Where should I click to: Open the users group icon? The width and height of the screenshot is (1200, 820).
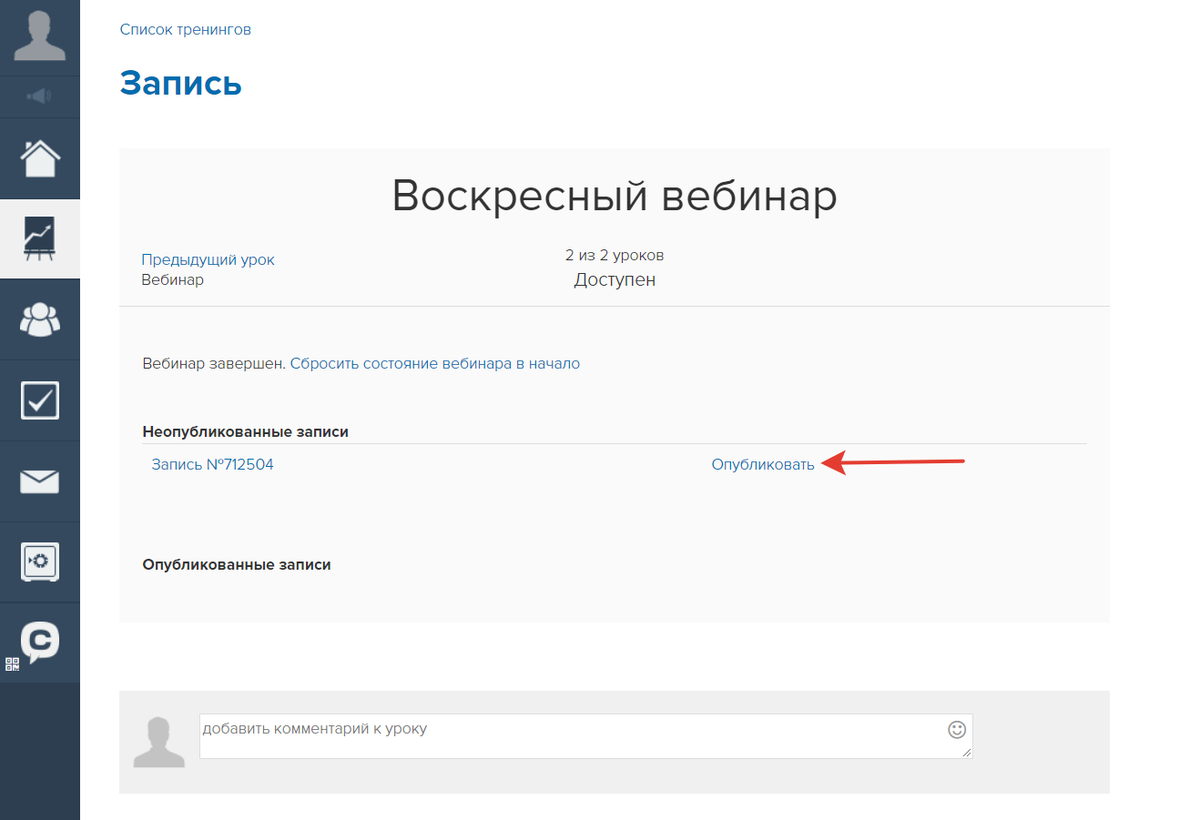[40, 320]
